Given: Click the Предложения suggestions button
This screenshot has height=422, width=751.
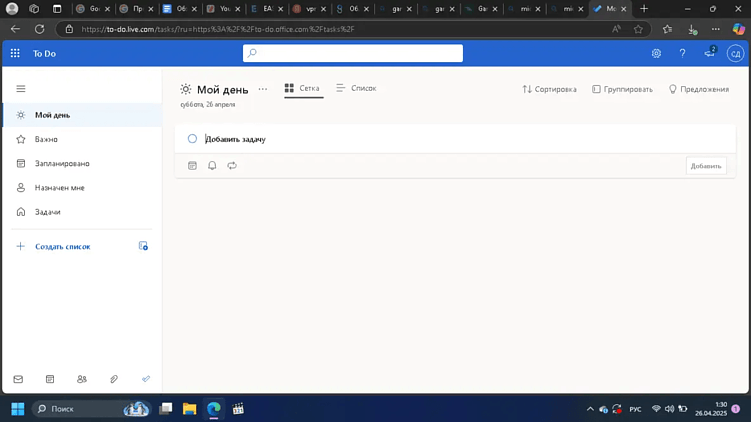Looking at the screenshot, I should 698,89.
